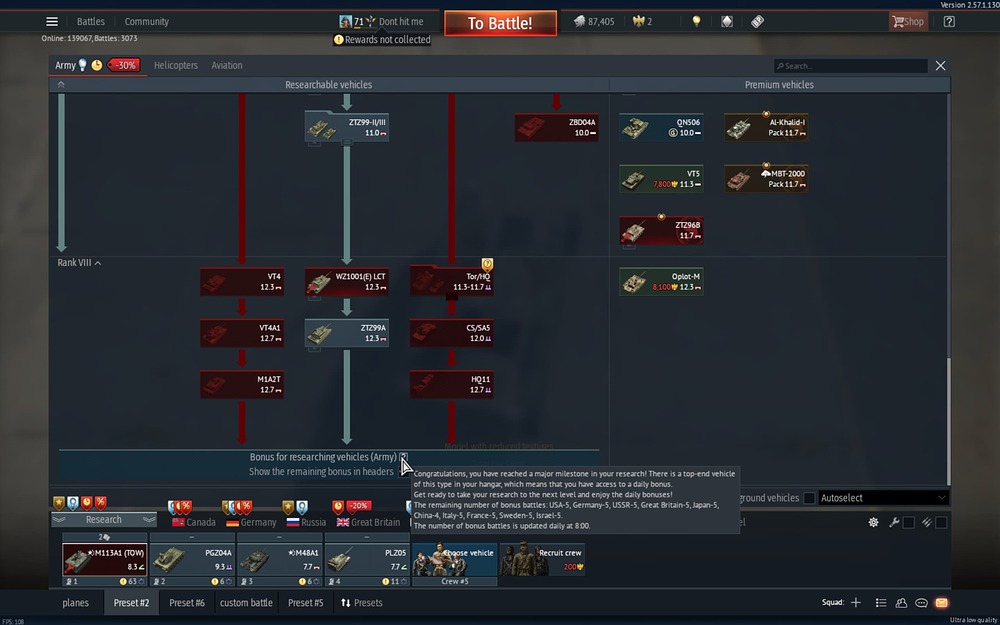
Task: Open the chat speech bubble icon
Action: coord(921,603)
